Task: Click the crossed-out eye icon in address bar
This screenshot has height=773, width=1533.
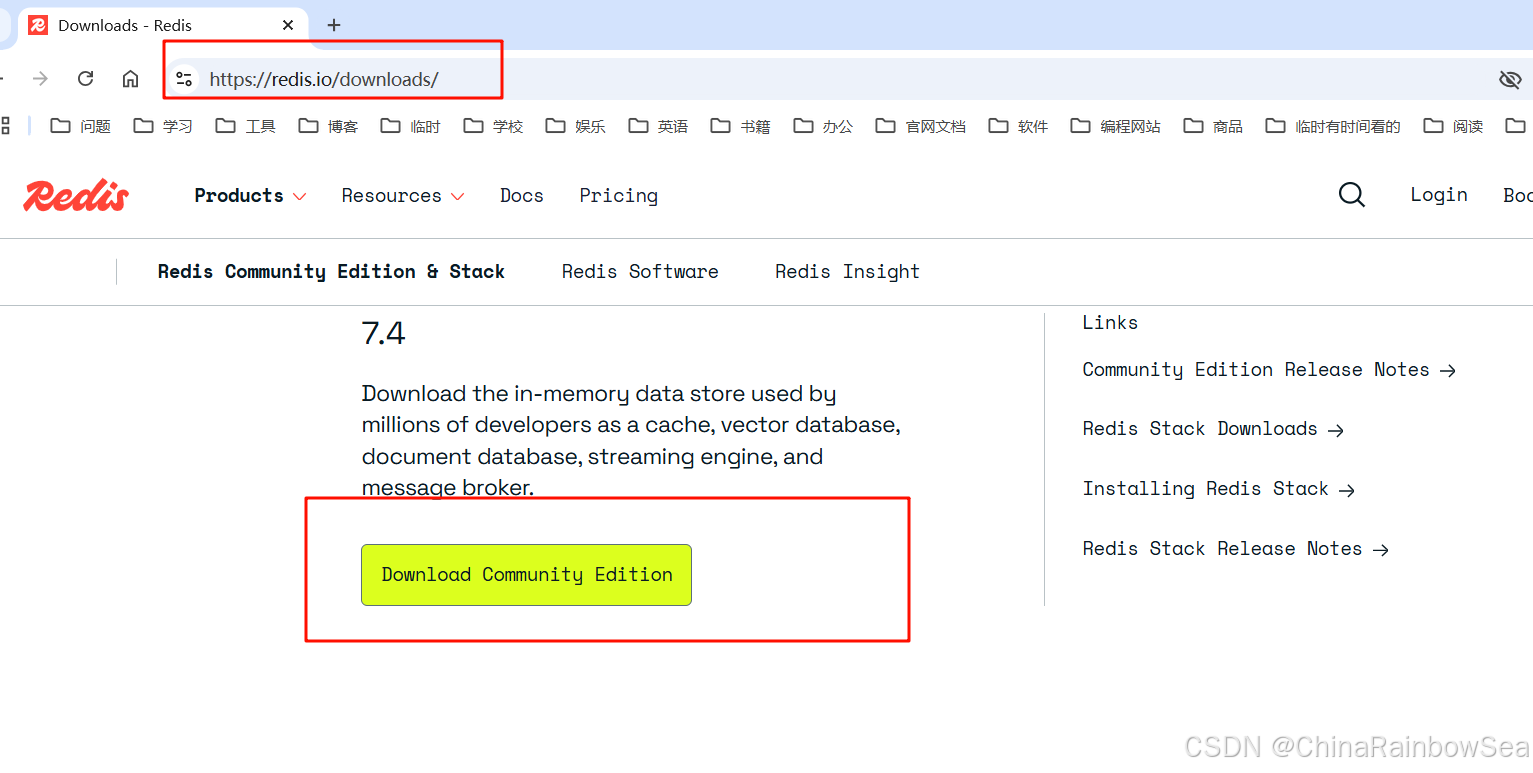Action: coord(1510,80)
